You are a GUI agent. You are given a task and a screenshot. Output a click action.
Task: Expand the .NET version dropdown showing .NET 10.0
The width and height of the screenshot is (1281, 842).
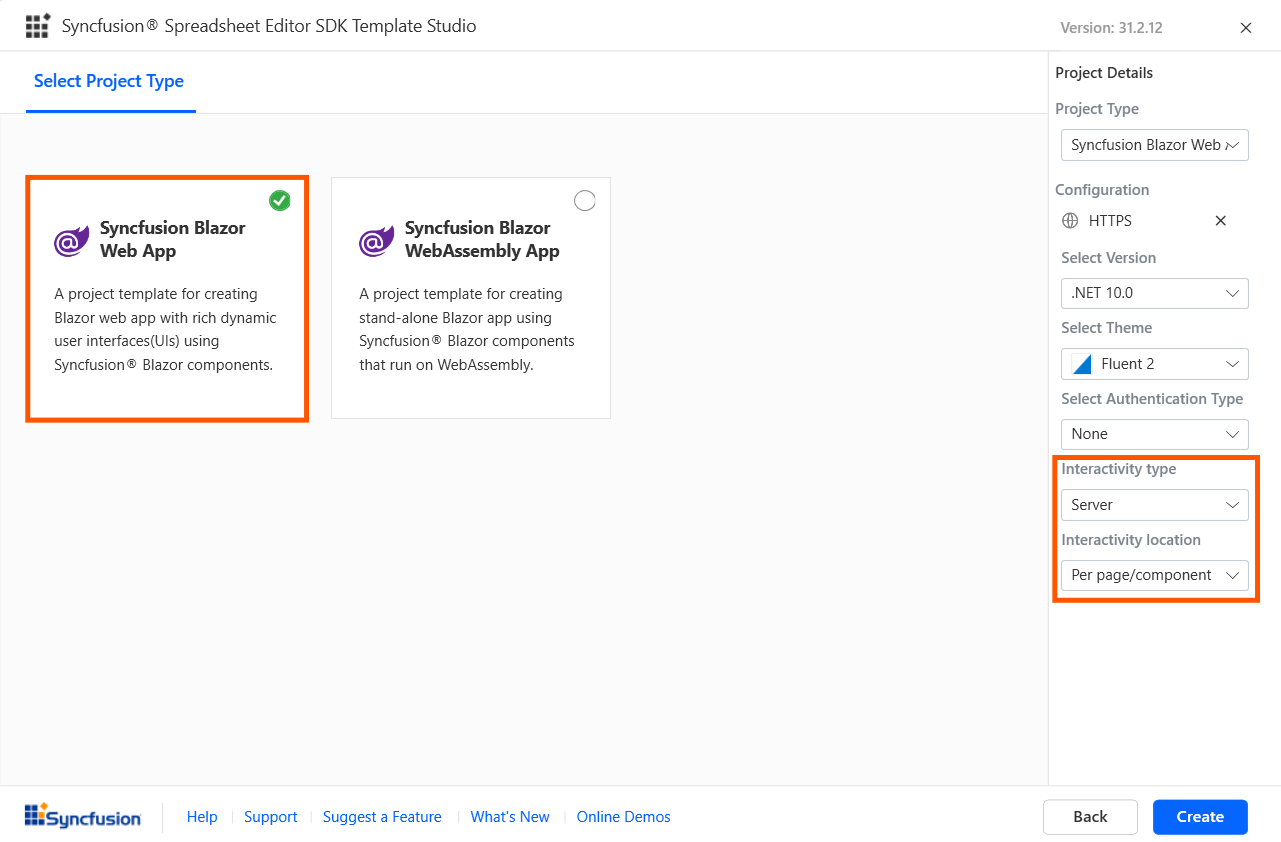click(x=1154, y=293)
